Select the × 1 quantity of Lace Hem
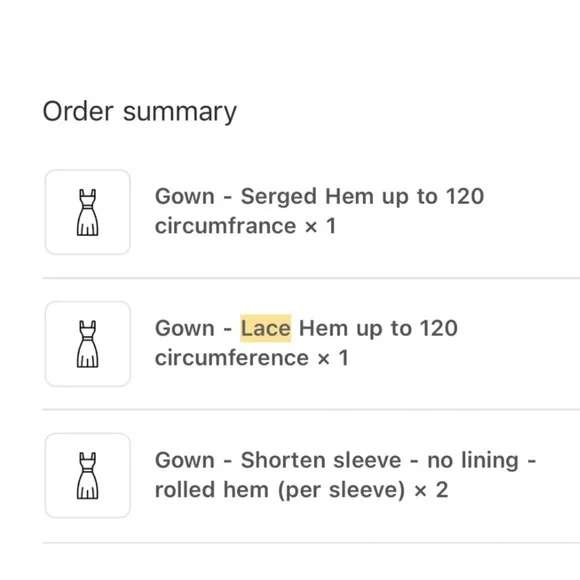The width and height of the screenshot is (580, 580). [x=333, y=358]
